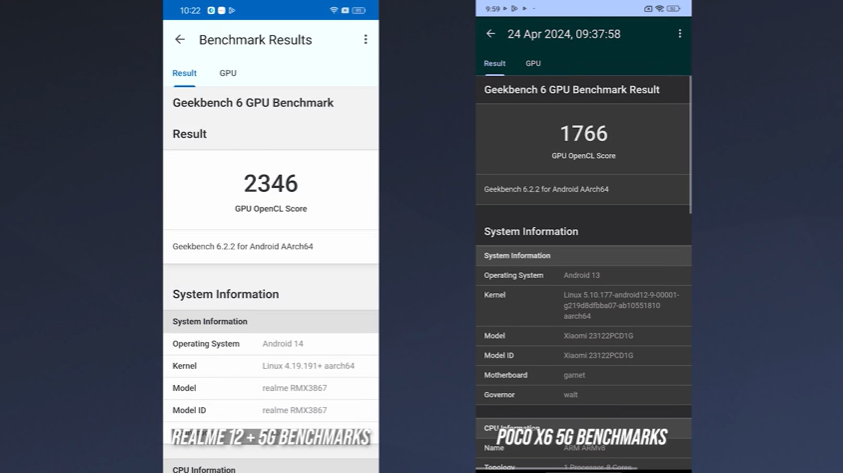Select Result tab on dark phone
The height and width of the screenshot is (473, 843).
click(495, 63)
